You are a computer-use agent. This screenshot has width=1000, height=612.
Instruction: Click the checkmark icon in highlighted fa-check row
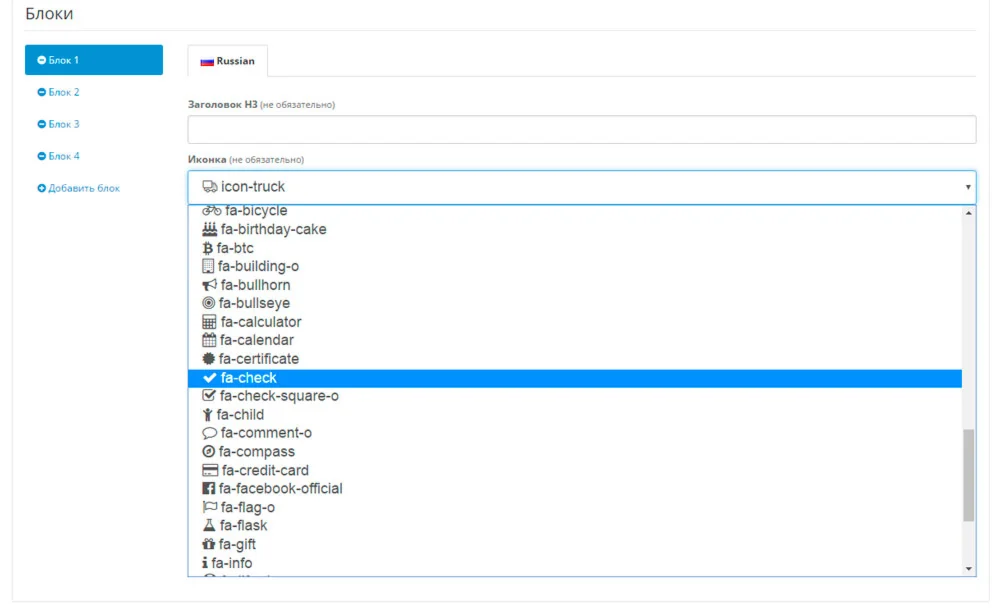click(x=209, y=378)
